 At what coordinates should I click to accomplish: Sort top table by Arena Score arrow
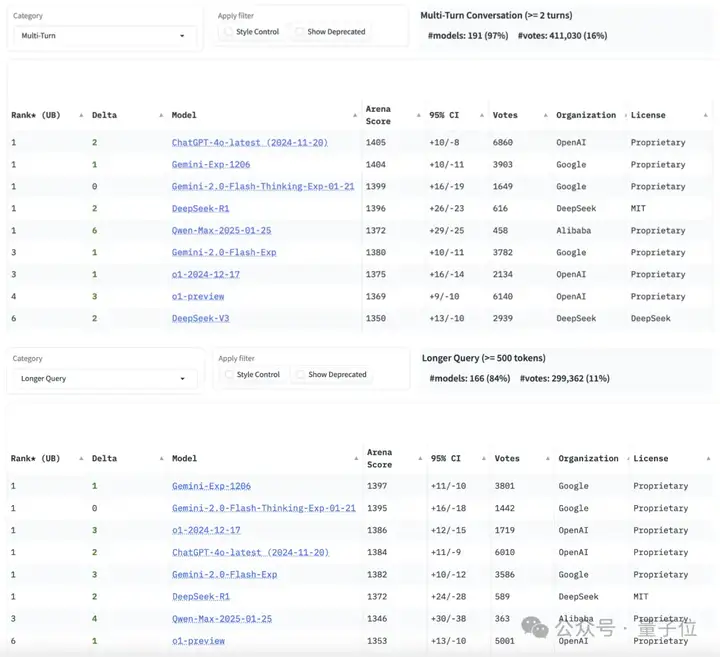point(418,115)
